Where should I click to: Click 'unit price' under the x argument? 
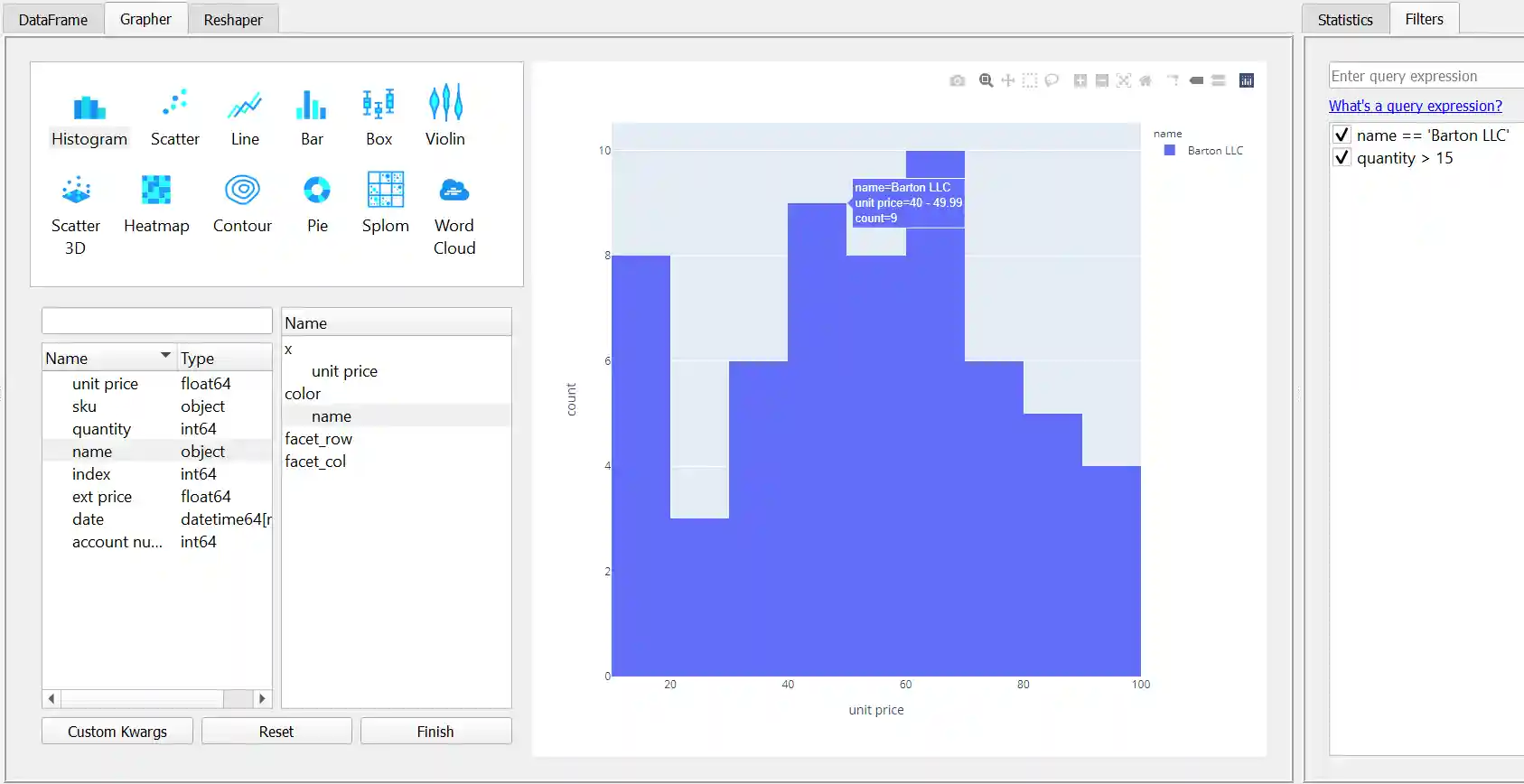[x=397, y=371]
